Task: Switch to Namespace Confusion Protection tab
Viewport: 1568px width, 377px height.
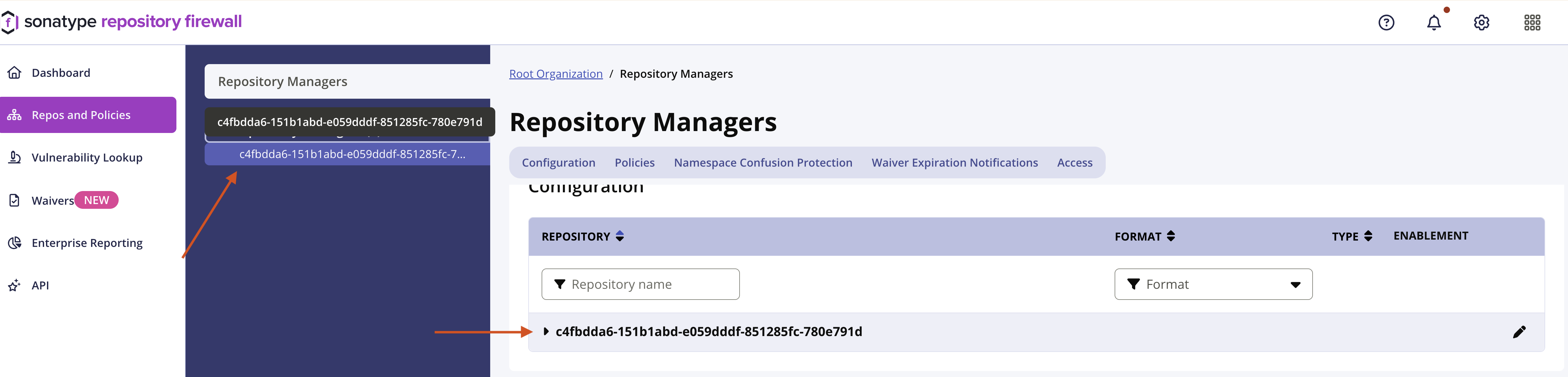Action: tap(763, 162)
